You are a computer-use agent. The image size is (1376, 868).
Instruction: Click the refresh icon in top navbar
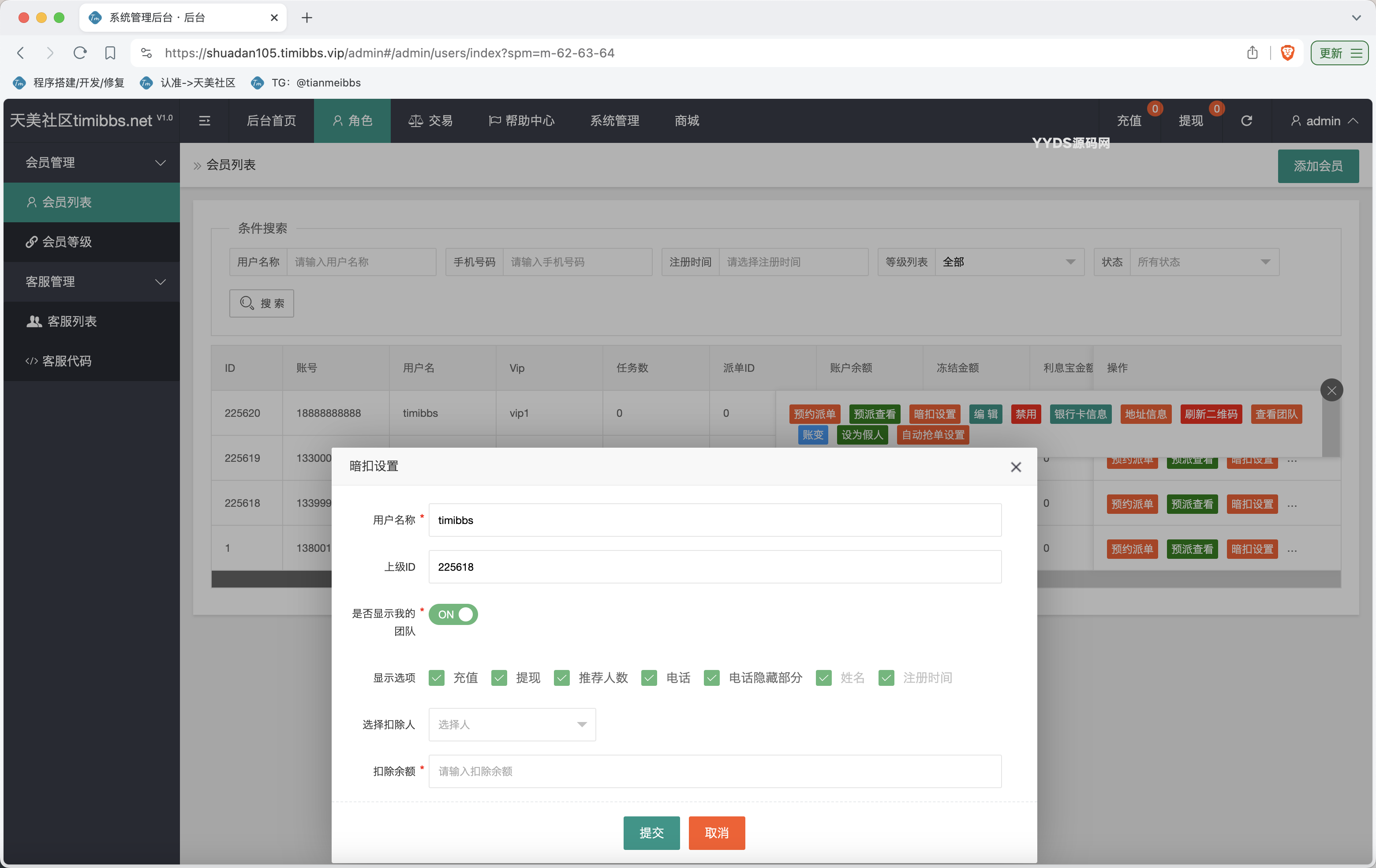coord(1246,120)
